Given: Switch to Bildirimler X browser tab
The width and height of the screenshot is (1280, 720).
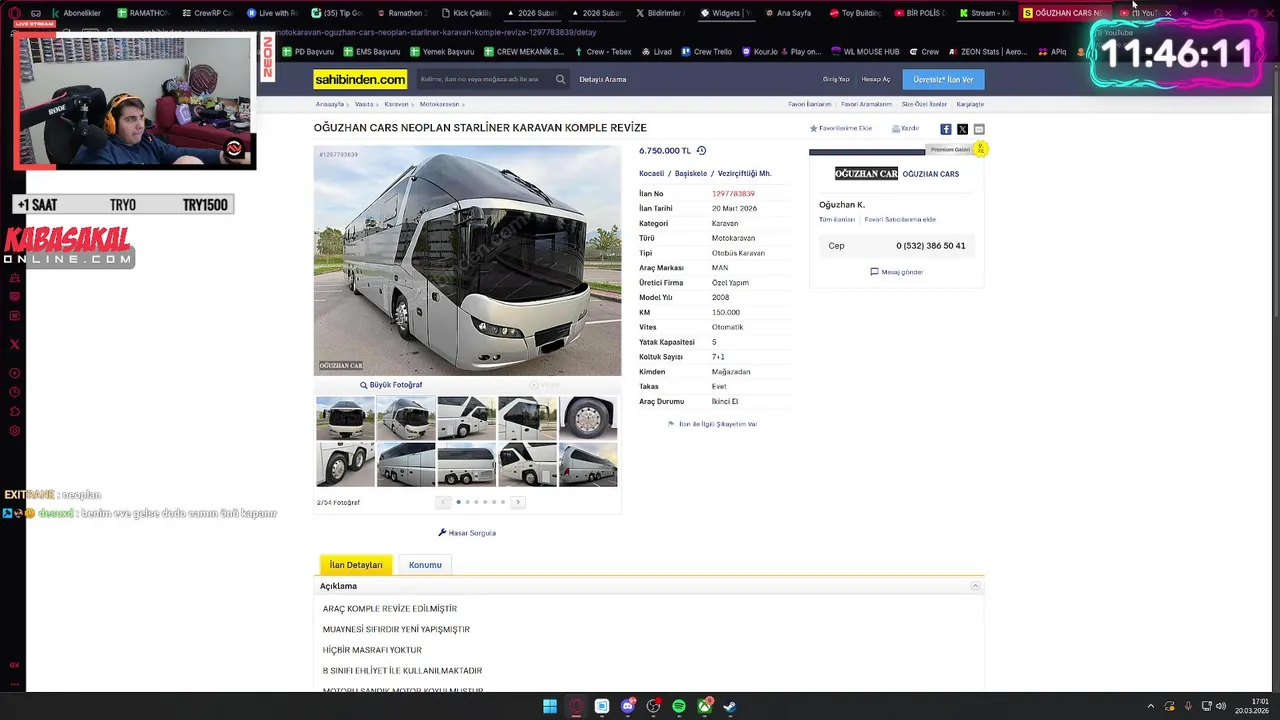Looking at the screenshot, I should tap(659, 13).
